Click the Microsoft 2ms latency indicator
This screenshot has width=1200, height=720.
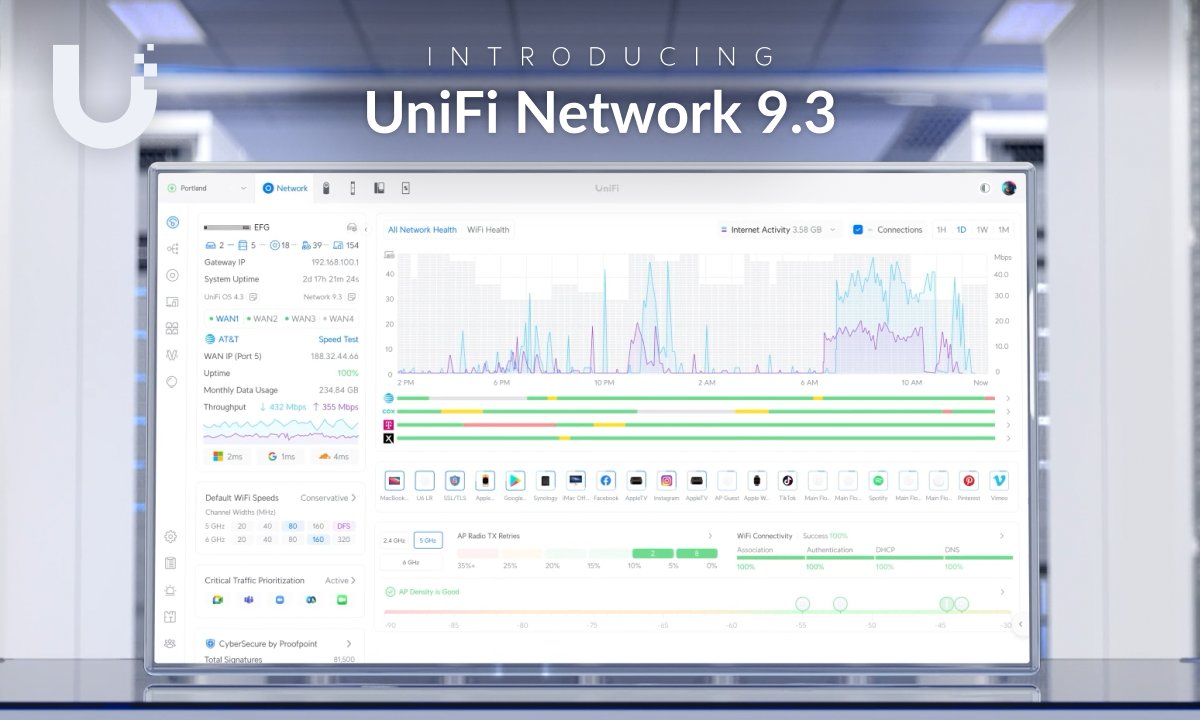pyautogui.click(x=229, y=456)
